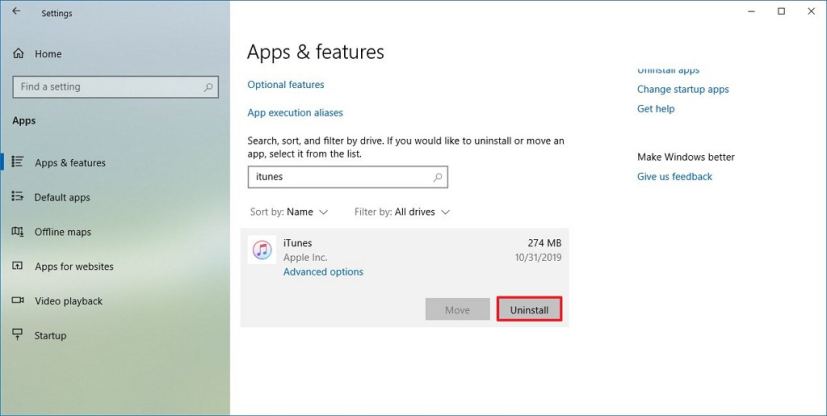Click the Change startup apps link
Screen dimensions: 827x416
coord(682,90)
